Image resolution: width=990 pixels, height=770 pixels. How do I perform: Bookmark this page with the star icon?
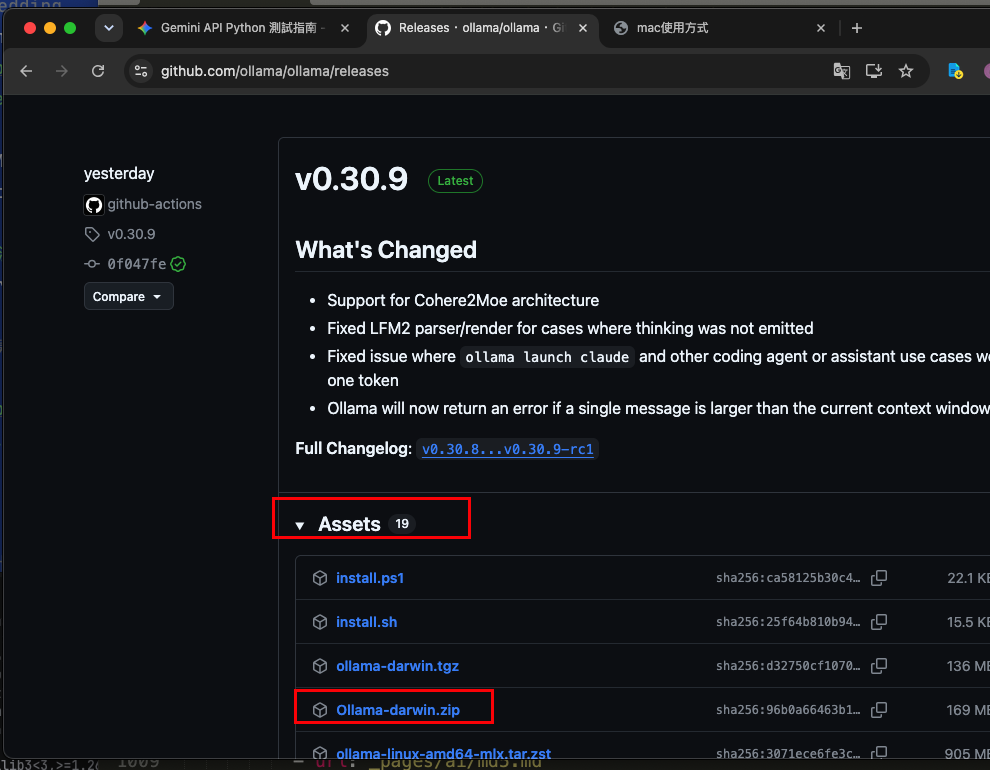pyautogui.click(x=906, y=71)
